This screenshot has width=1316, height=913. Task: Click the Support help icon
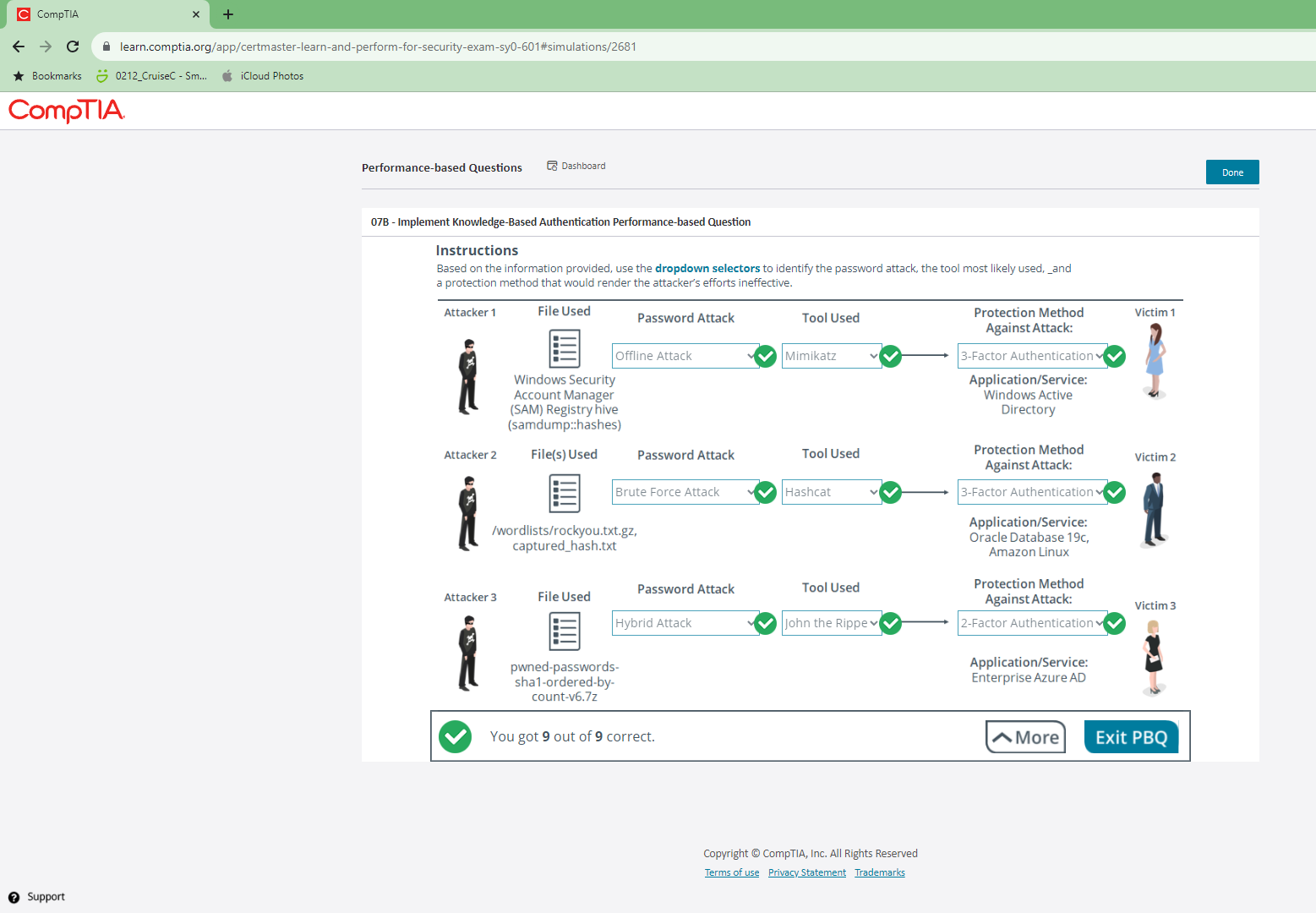coord(14,897)
